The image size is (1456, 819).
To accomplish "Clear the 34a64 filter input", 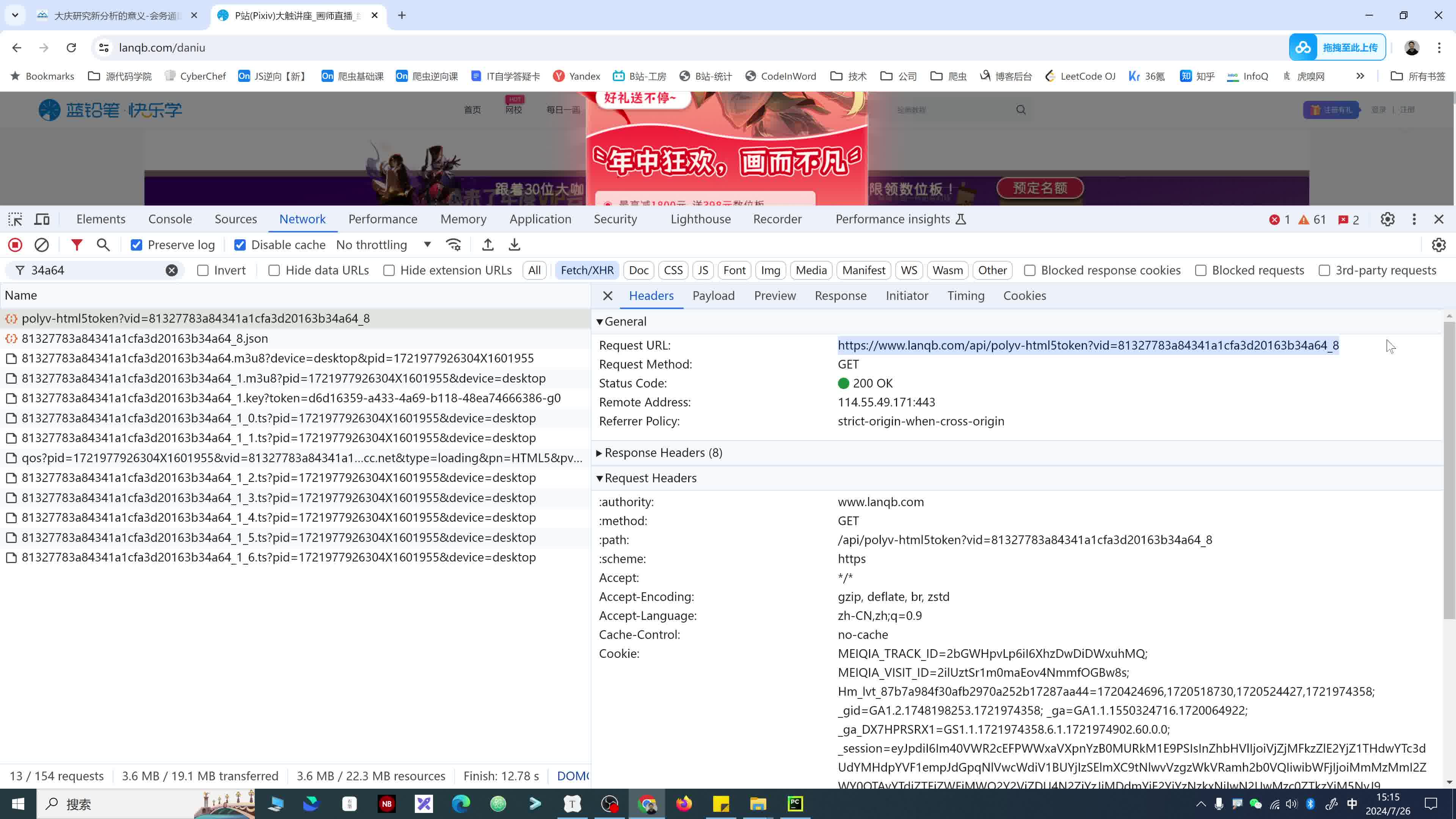I will pos(172,270).
